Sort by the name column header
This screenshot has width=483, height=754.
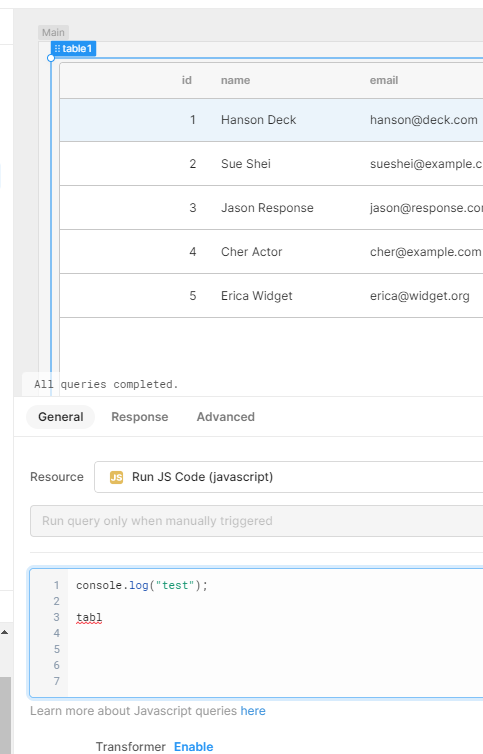[235, 80]
